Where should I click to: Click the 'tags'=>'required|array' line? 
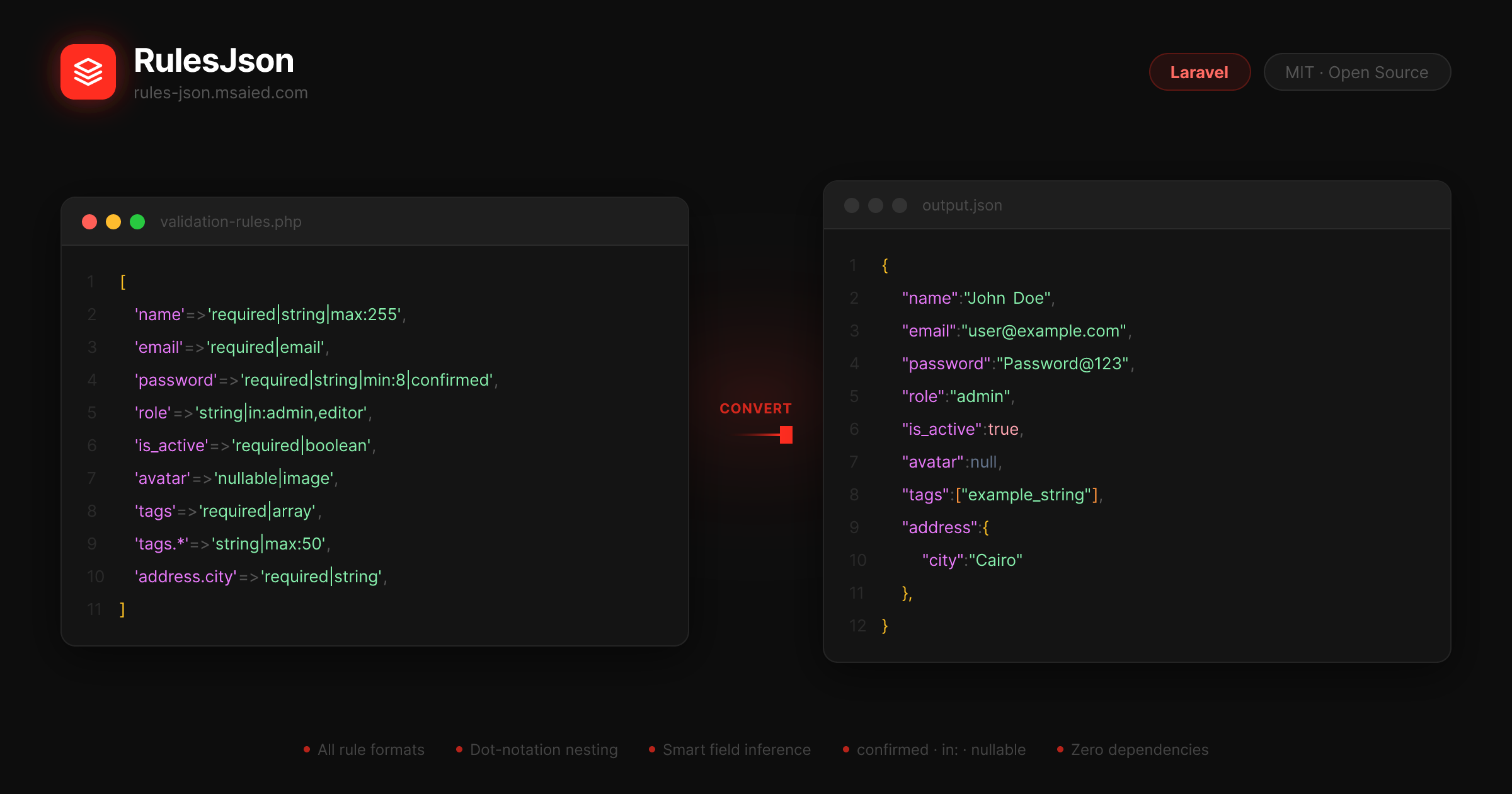coord(228,511)
